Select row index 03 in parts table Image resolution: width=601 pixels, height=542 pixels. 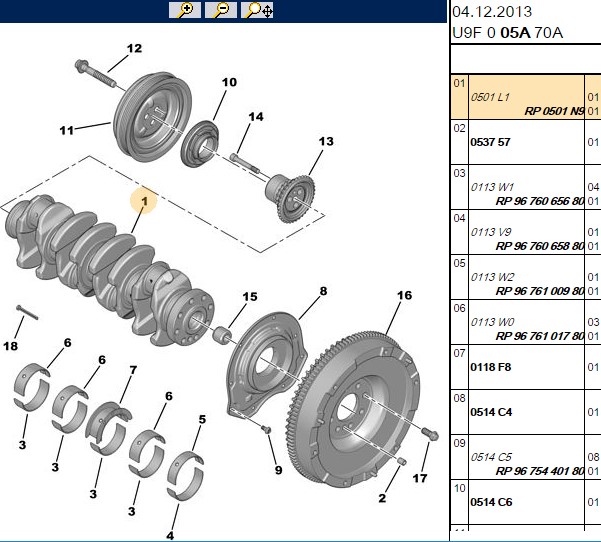[x=459, y=173]
